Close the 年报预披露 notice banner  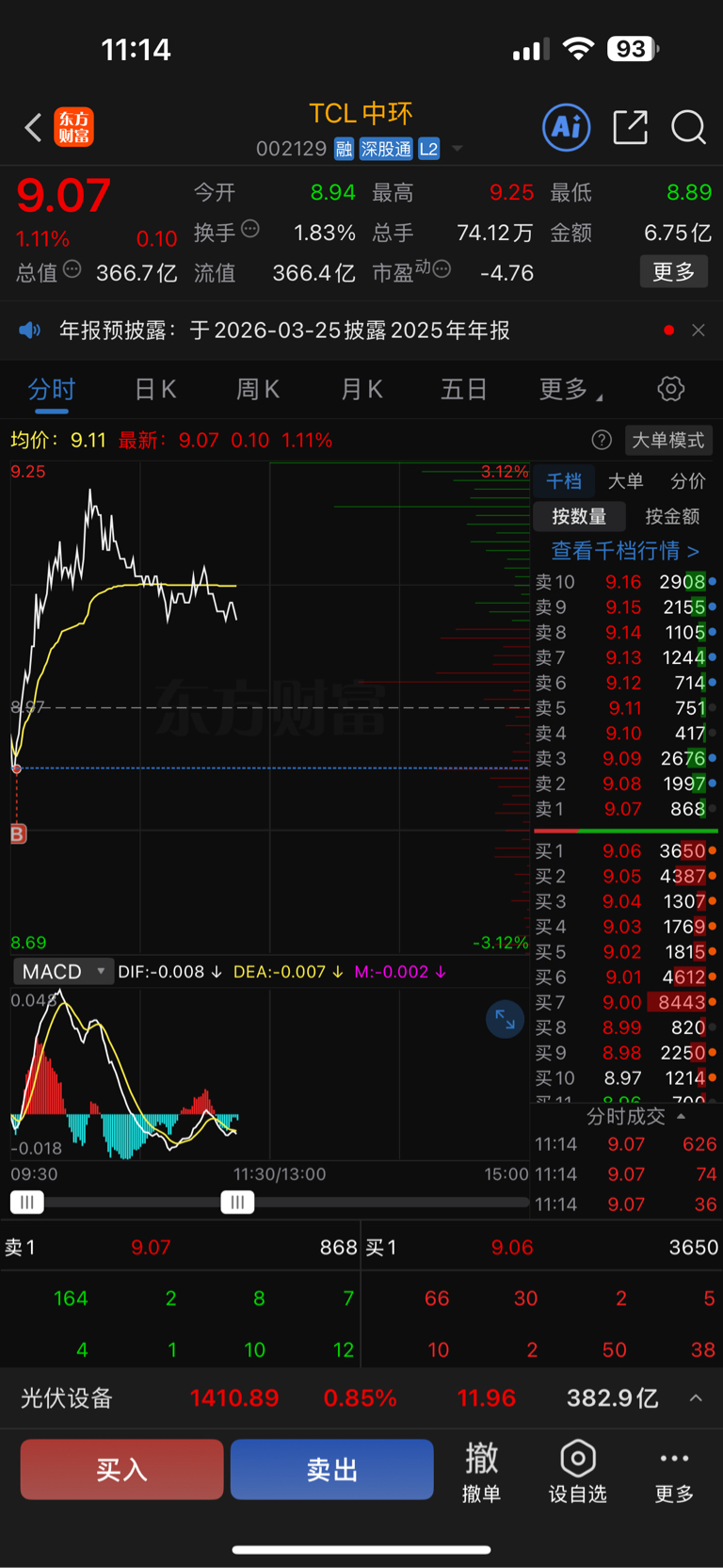[698, 331]
